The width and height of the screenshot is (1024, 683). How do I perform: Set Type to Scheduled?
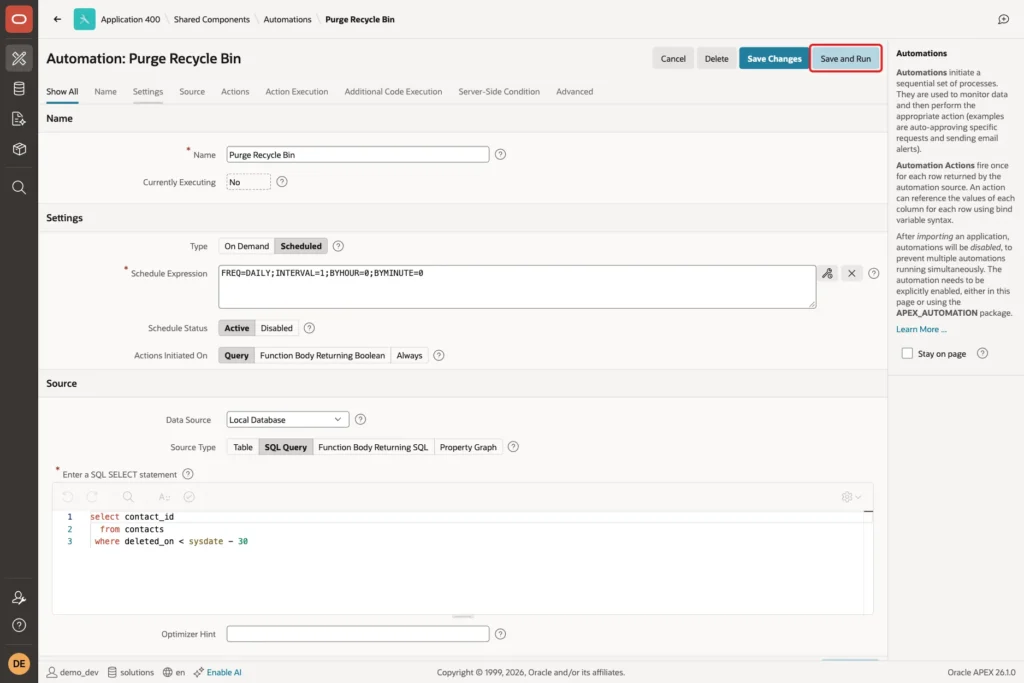[301, 246]
